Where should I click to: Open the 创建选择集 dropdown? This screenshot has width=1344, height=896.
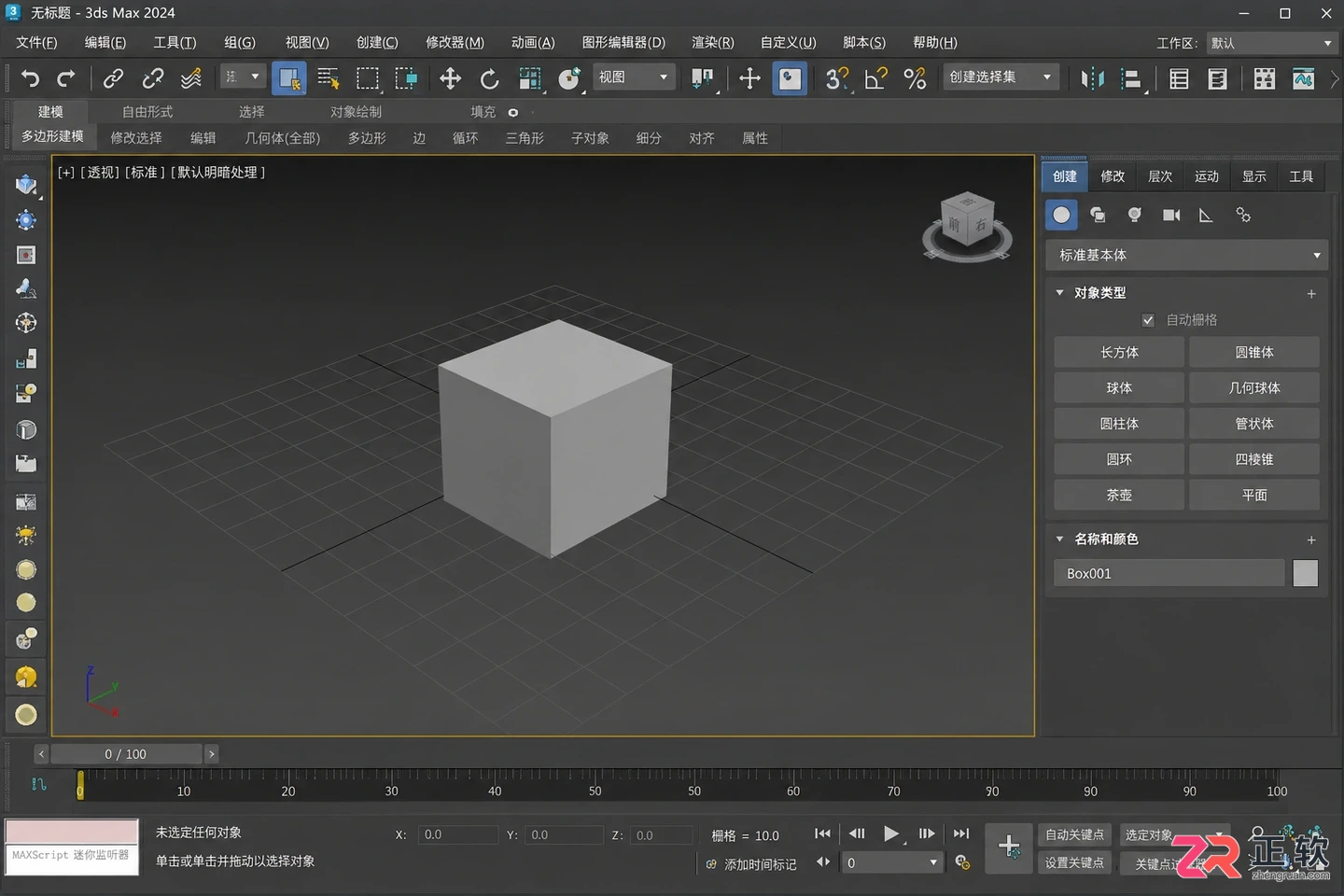click(1001, 77)
